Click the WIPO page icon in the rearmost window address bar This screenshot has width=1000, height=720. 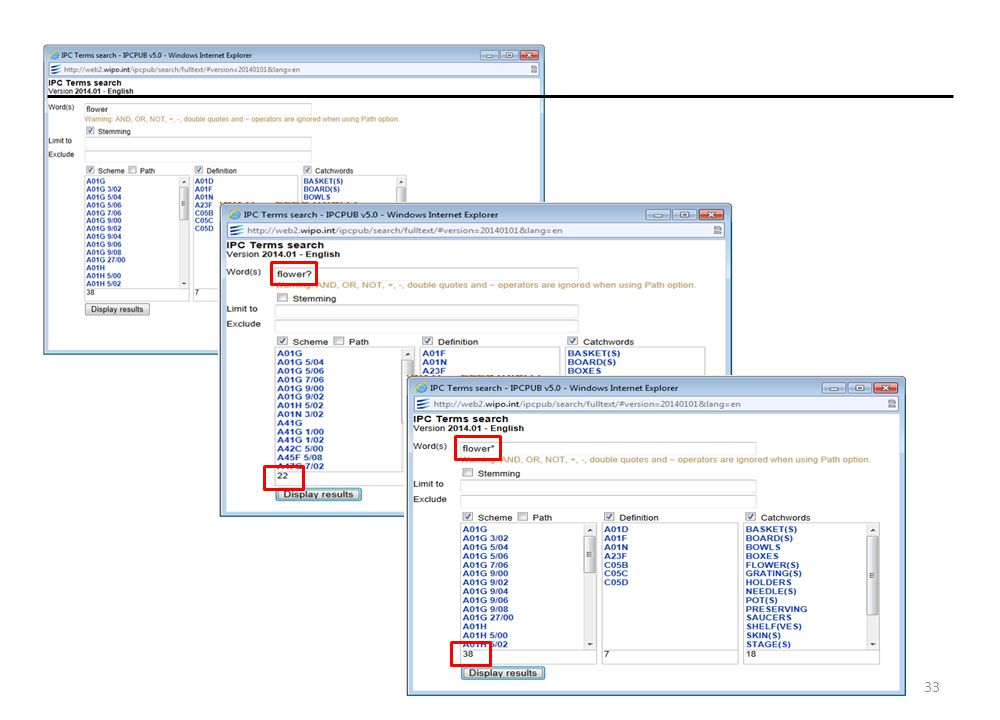click(55, 69)
